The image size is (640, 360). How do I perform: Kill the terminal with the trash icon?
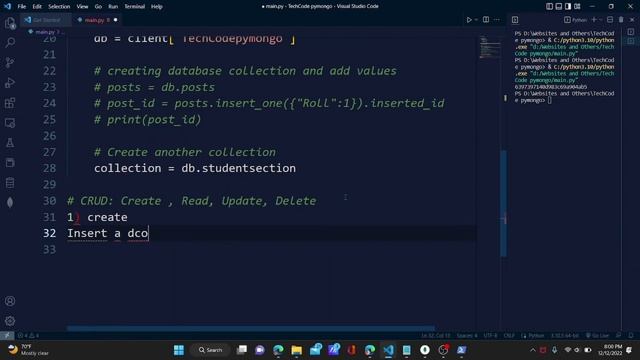point(621,20)
